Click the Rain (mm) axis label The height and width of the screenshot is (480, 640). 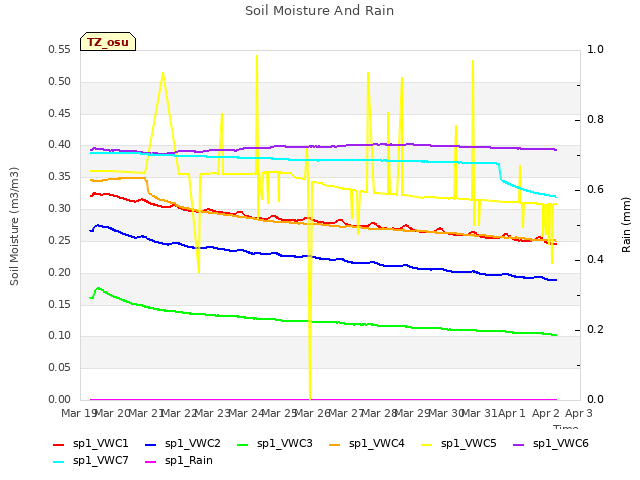626,225
